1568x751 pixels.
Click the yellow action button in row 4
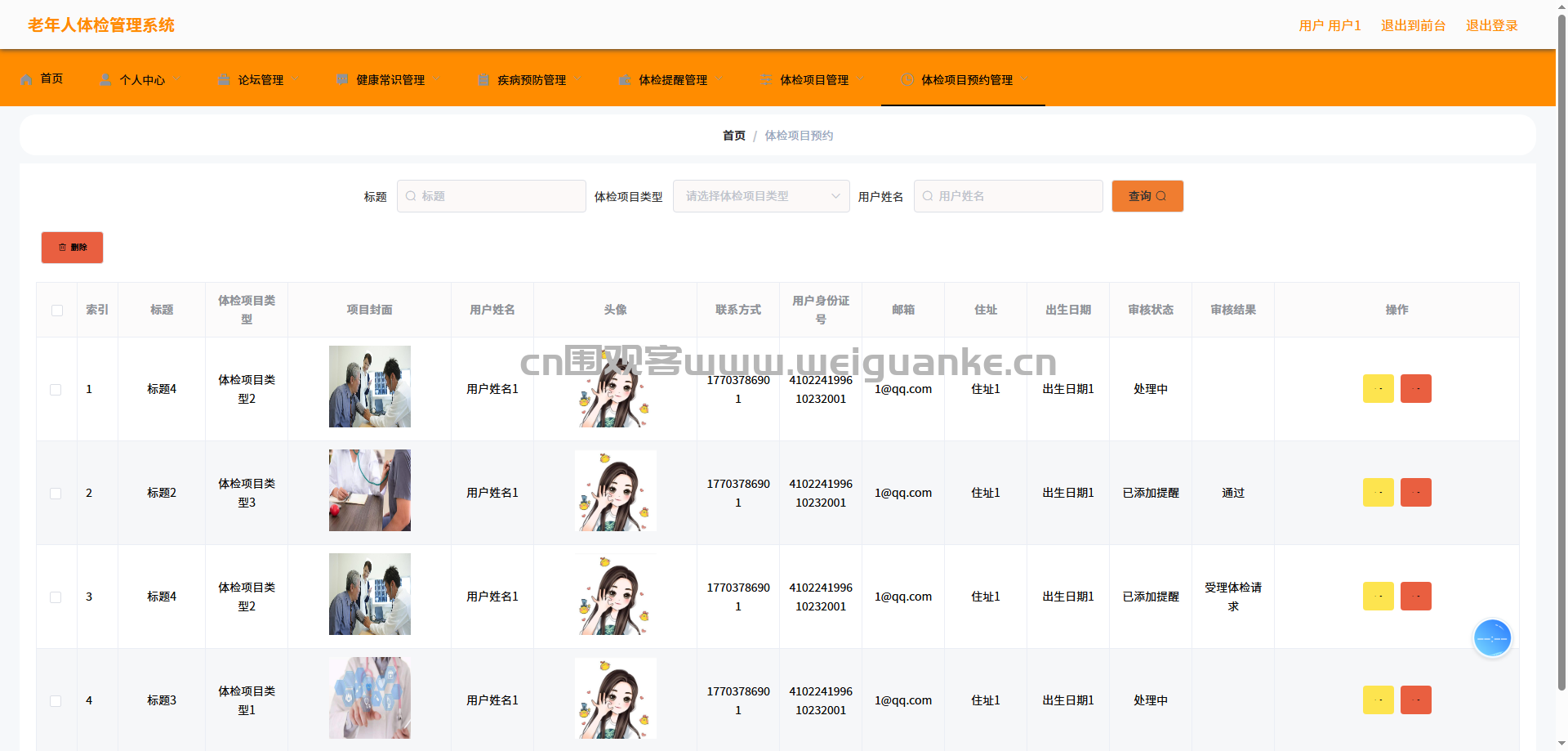coord(1378,700)
